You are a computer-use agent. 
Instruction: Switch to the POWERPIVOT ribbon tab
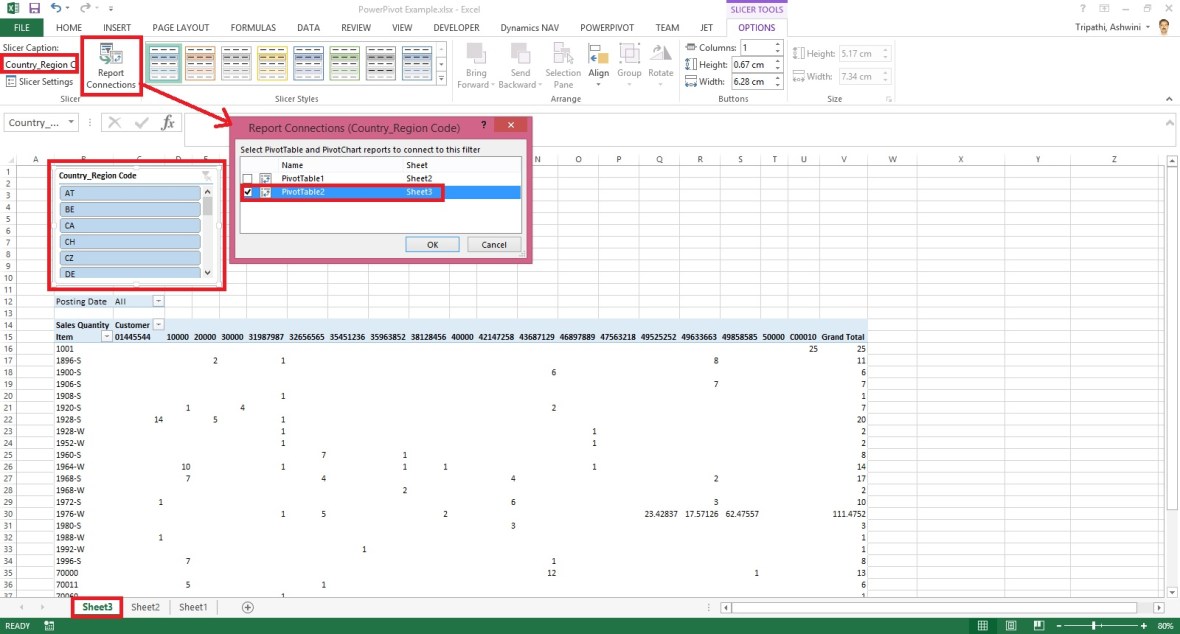(x=606, y=27)
